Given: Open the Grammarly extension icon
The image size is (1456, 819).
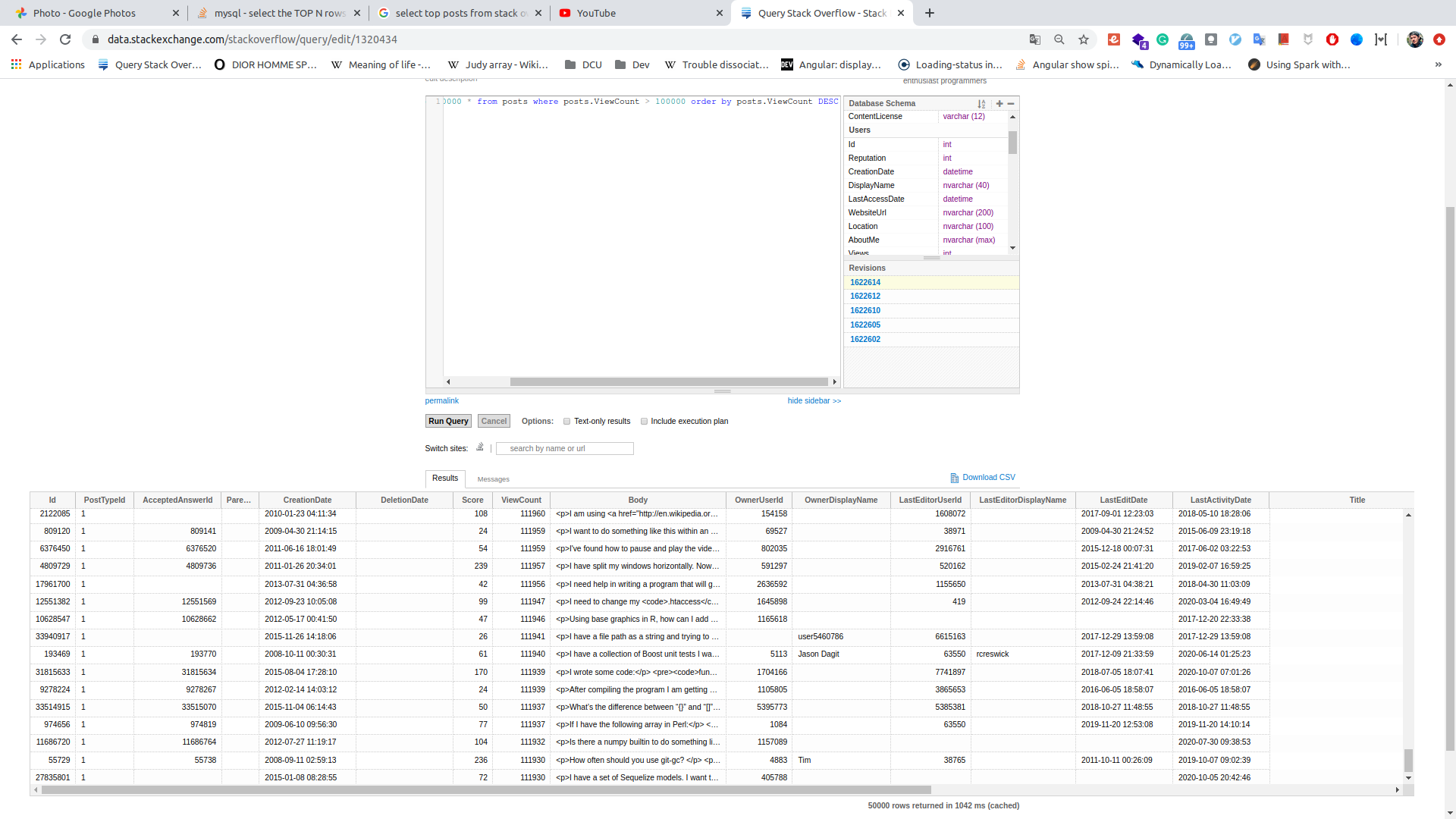Looking at the screenshot, I should tap(1163, 39).
